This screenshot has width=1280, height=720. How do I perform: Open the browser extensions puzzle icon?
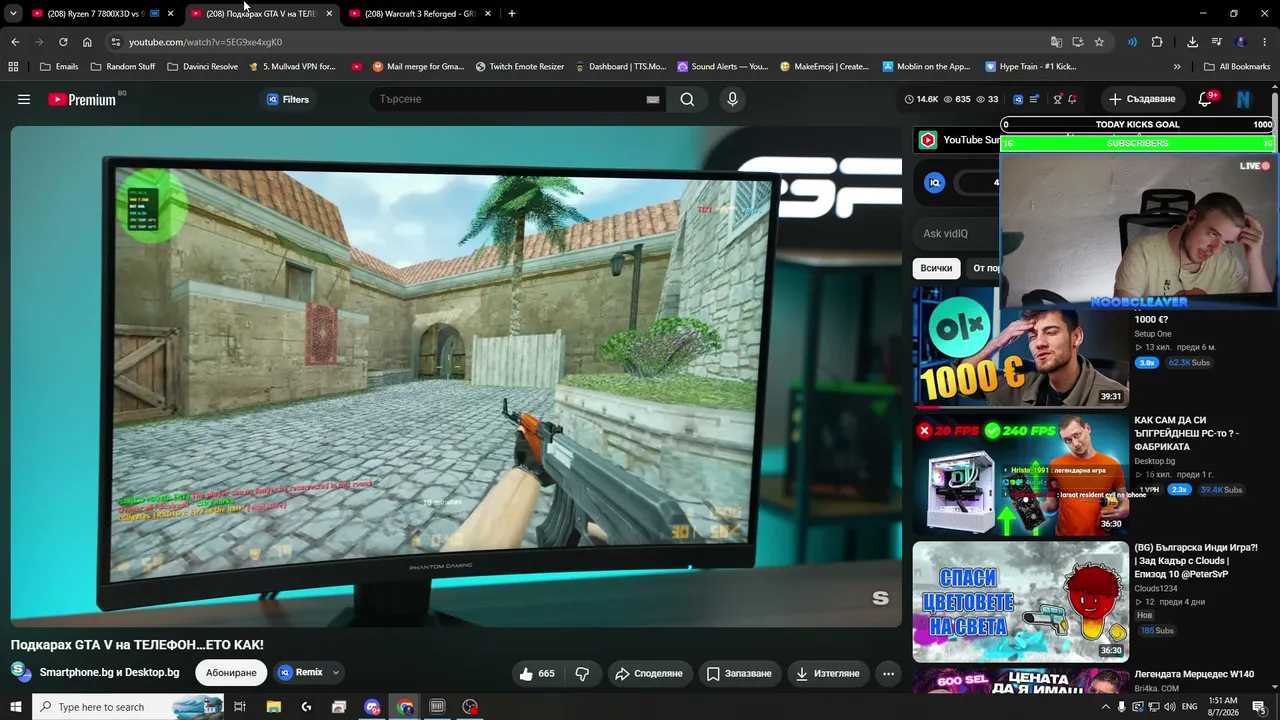pyautogui.click(x=1157, y=42)
